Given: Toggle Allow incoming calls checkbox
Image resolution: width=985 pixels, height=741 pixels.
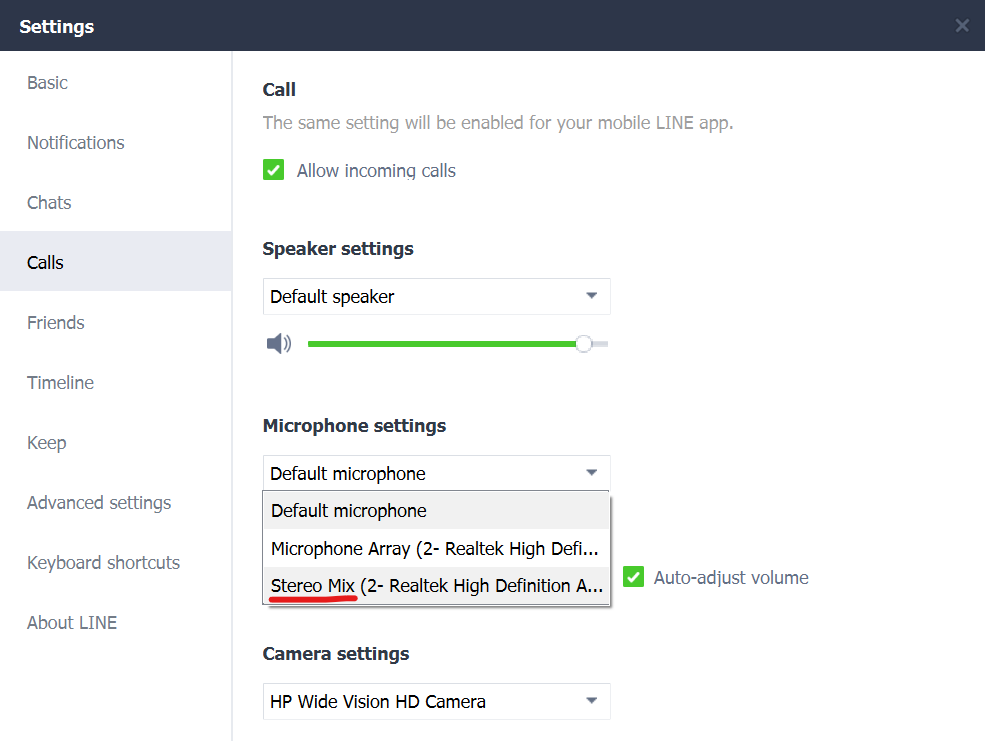Looking at the screenshot, I should (x=274, y=171).
